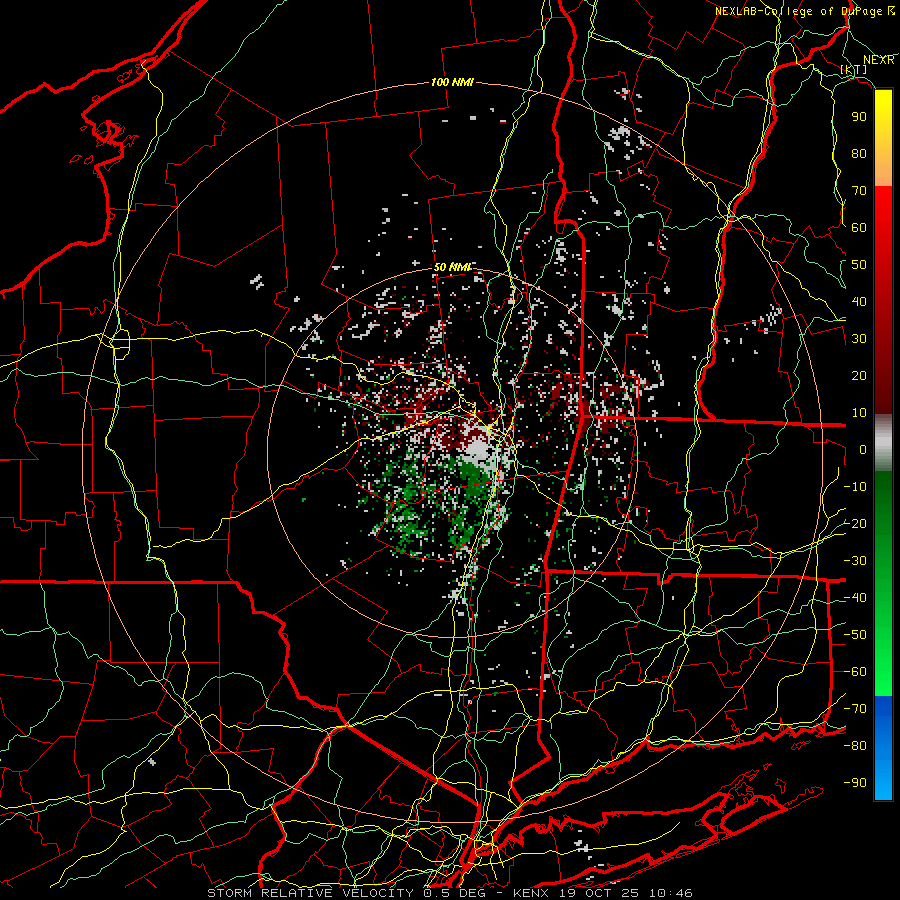Pick the yellow segment of the color bar
The height and width of the screenshot is (900, 900).
point(883,138)
